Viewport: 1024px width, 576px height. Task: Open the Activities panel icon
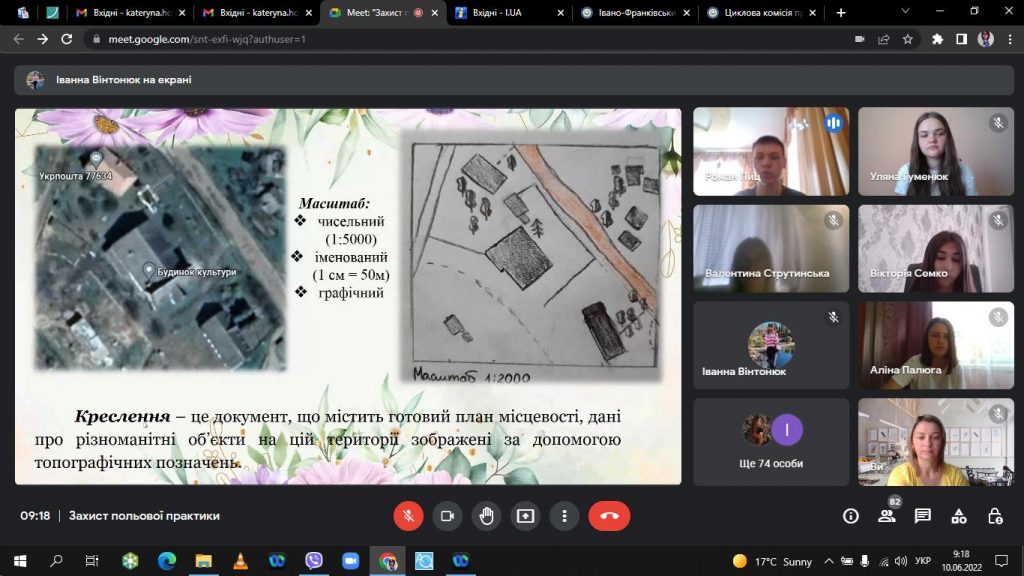[x=959, y=516]
